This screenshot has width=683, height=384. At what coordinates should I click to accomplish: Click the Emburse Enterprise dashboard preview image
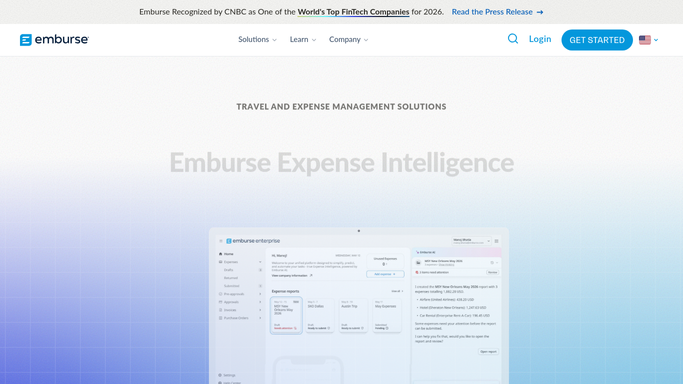pos(359,306)
